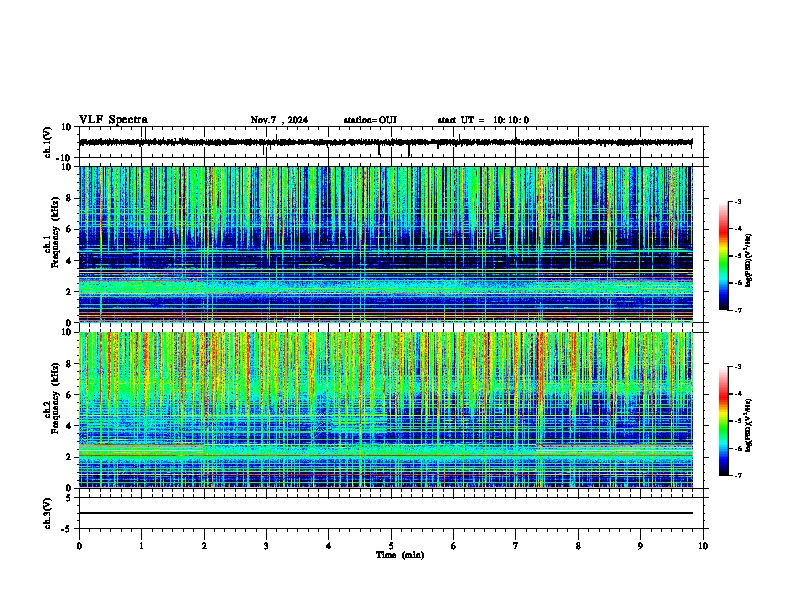Viewport: 792px width, 612px height.
Task: Click the "start UT = 10:10:0" header text
Action: tap(483, 120)
